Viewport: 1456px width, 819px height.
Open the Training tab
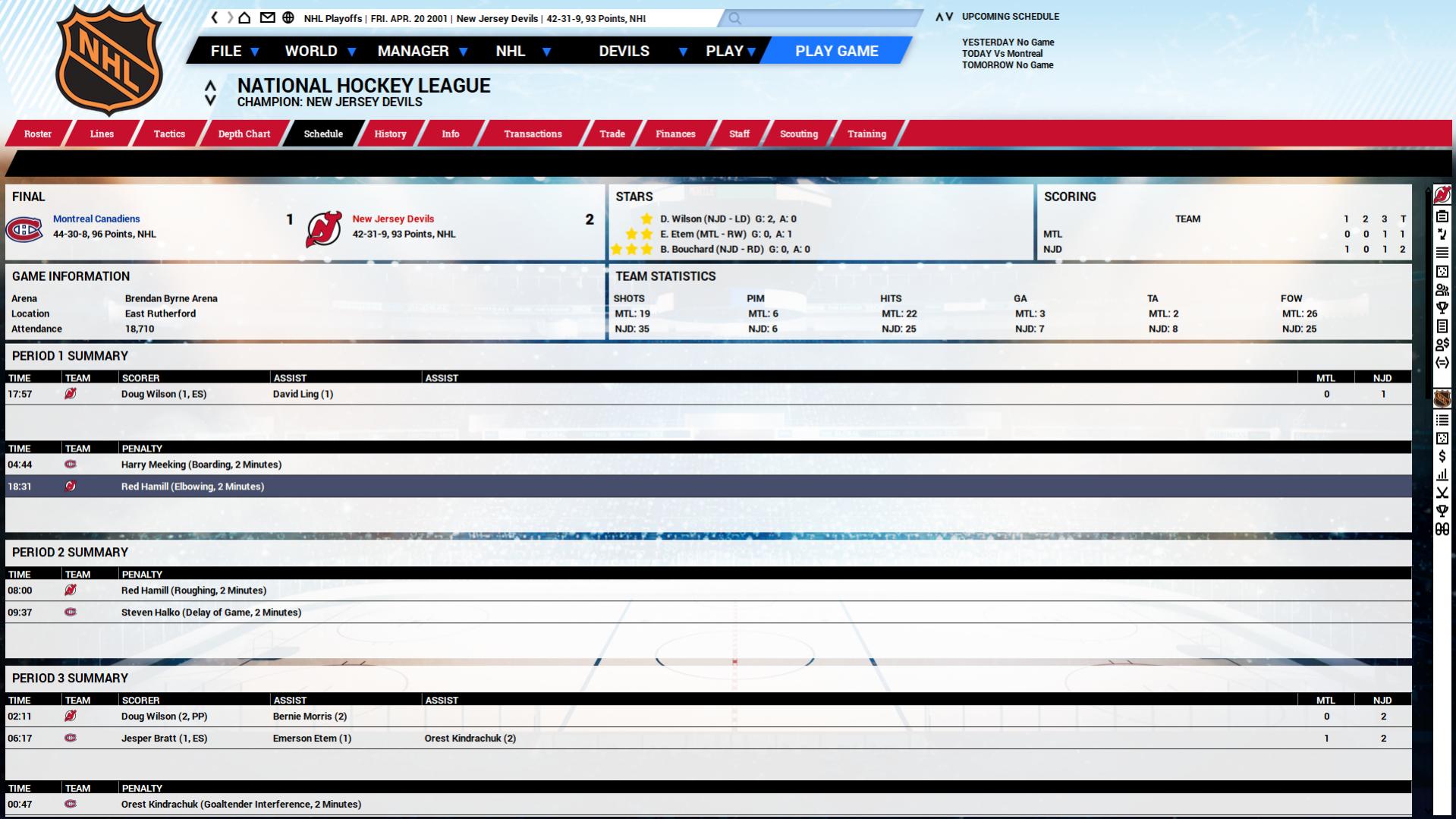pyautogui.click(x=866, y=134)
